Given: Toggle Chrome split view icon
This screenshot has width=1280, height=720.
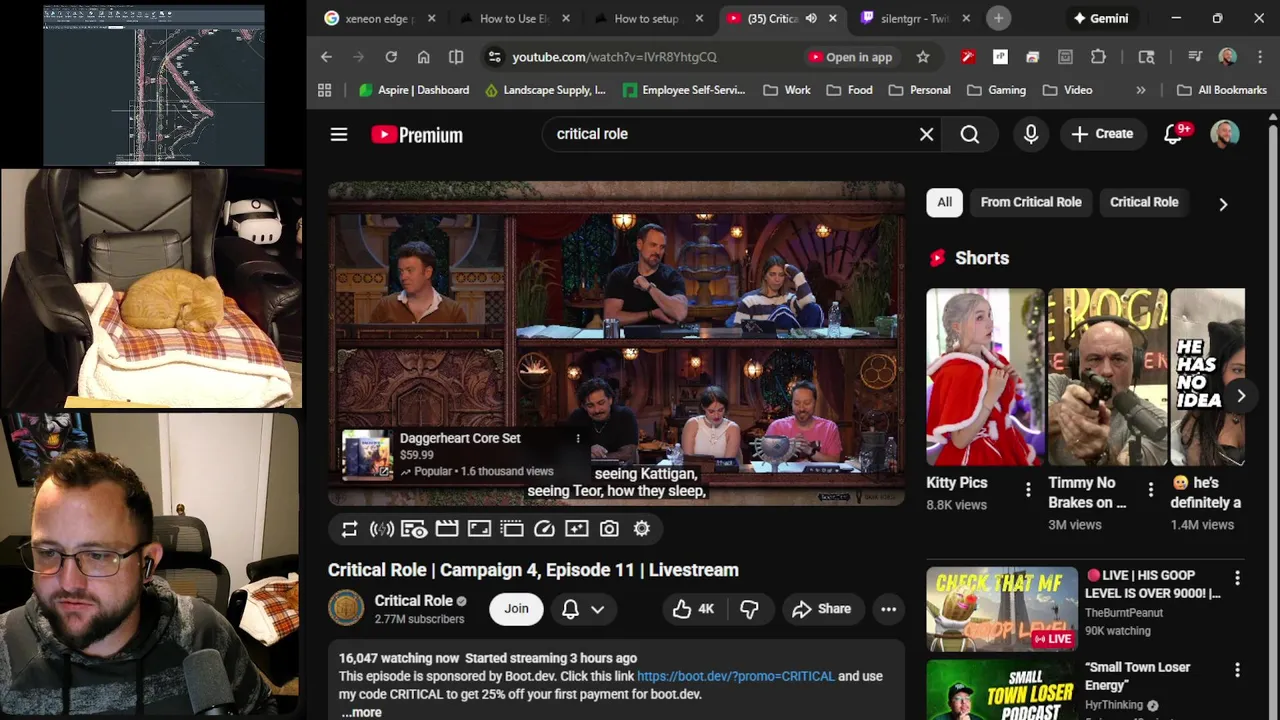Looking at the screenshot, I should 456,57.
